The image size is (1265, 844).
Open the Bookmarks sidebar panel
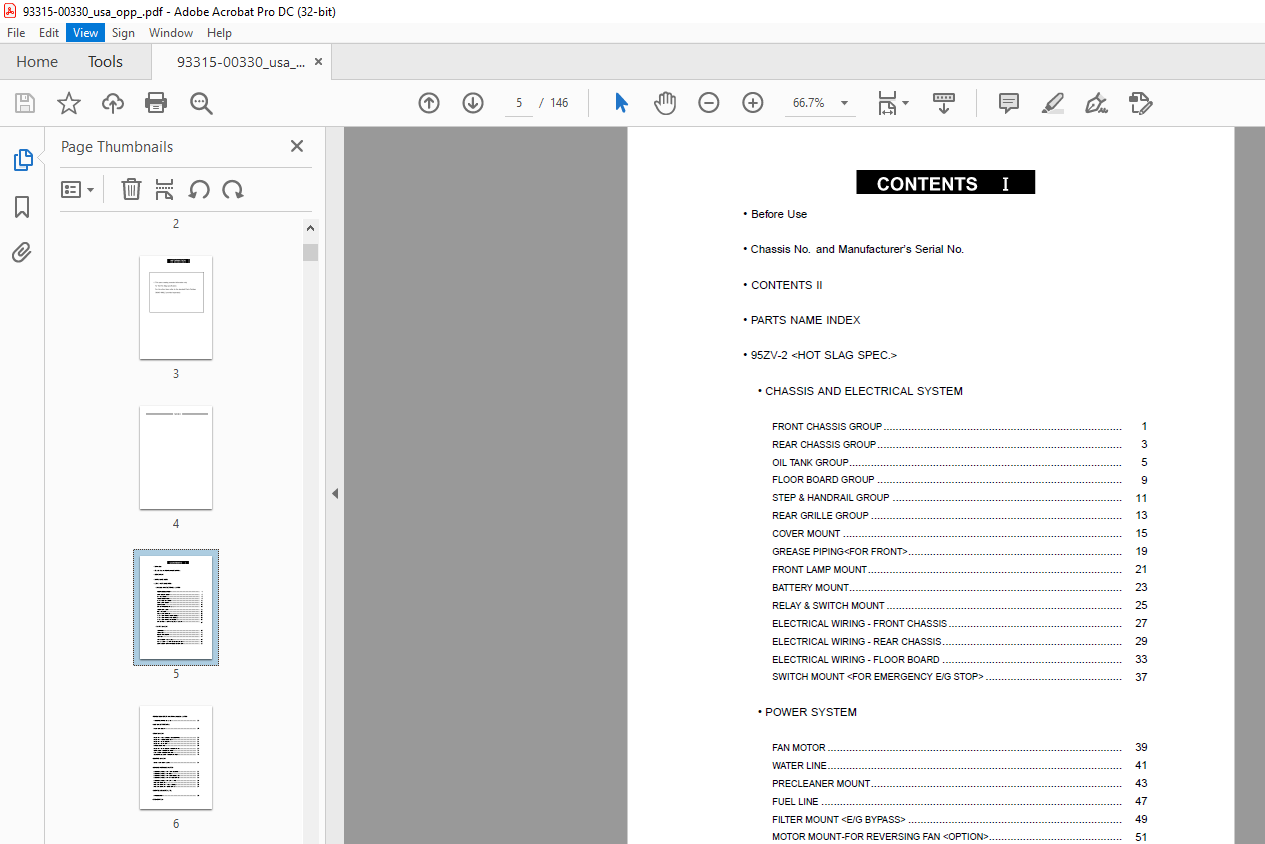(x=22, y=207)
